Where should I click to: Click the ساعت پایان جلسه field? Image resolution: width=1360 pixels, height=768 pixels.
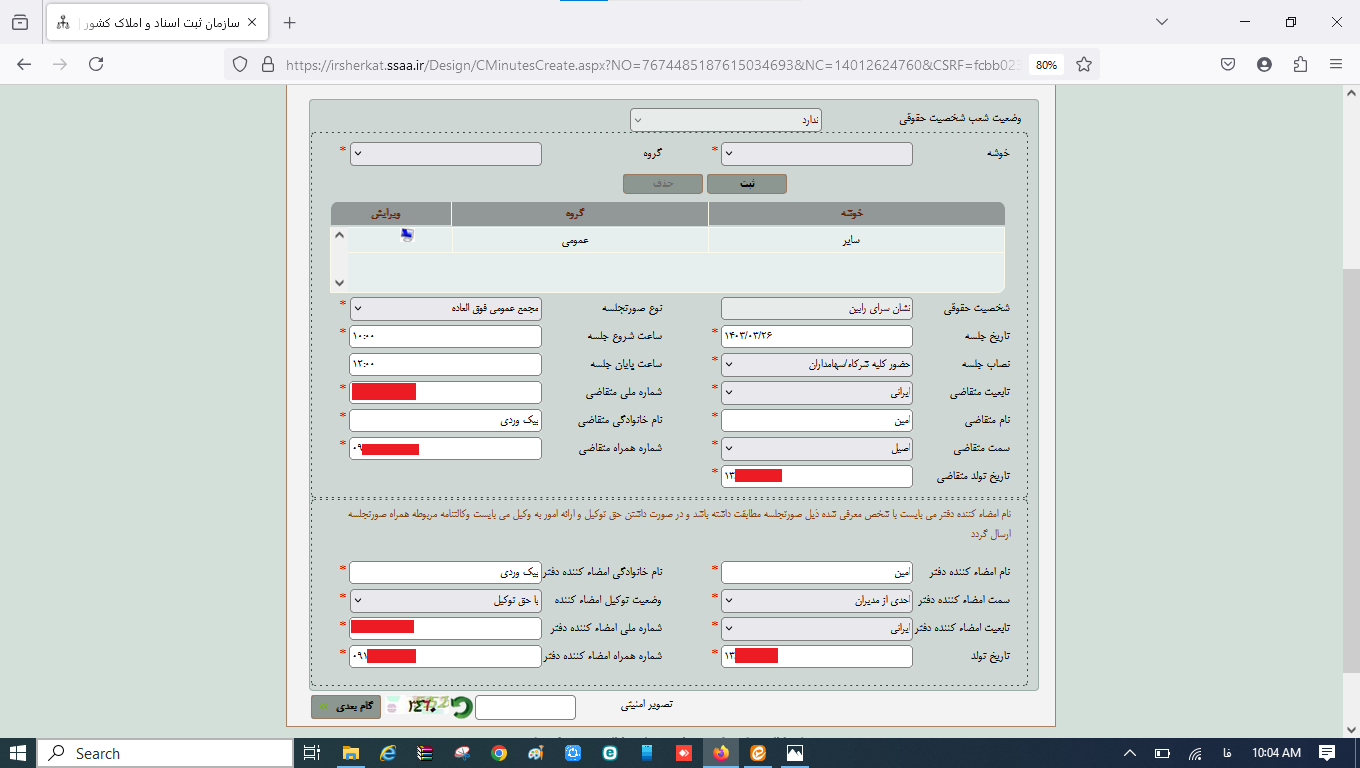pos(445,364)
